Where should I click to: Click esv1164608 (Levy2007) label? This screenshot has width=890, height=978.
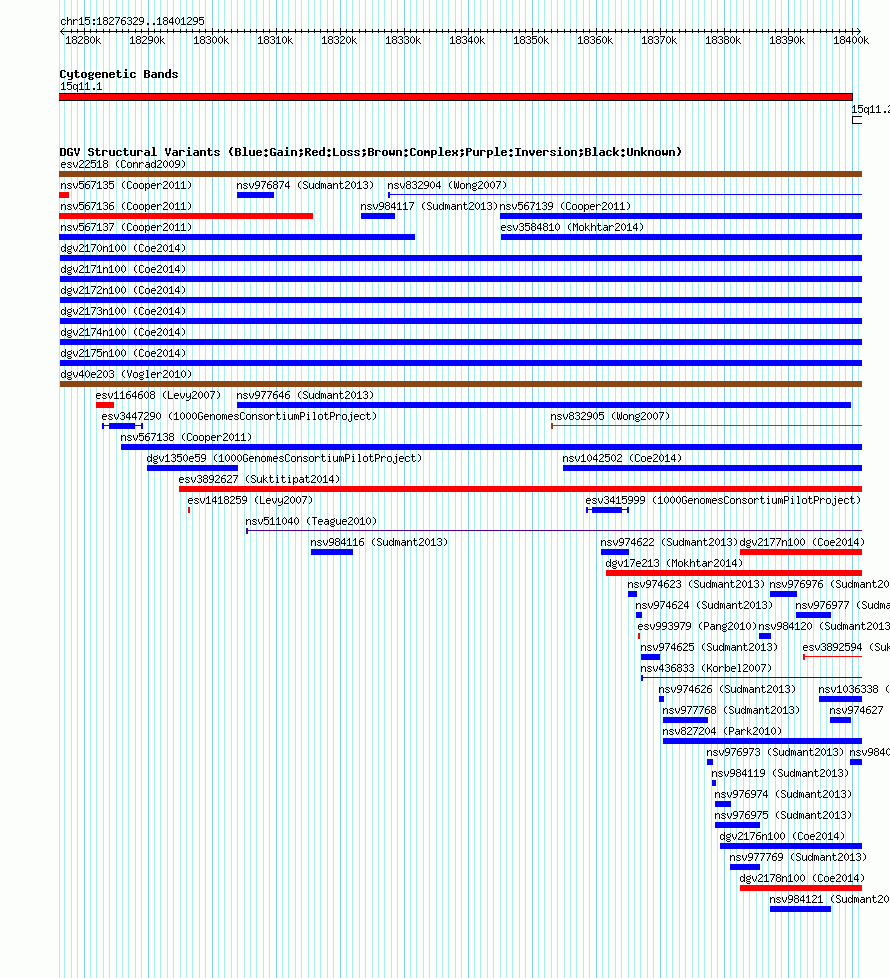[158, 395]
